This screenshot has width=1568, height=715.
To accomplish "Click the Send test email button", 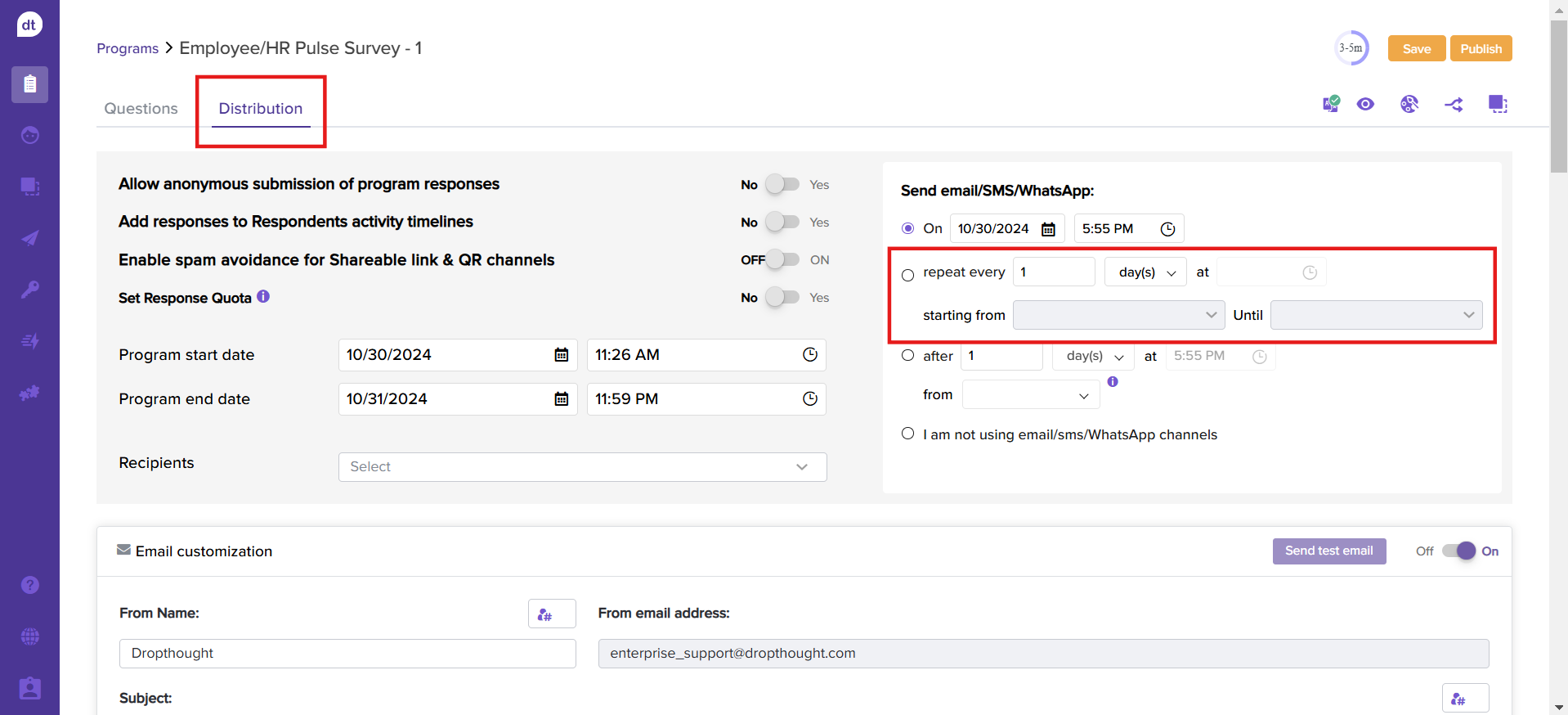I will click(x=1328, y=551).
